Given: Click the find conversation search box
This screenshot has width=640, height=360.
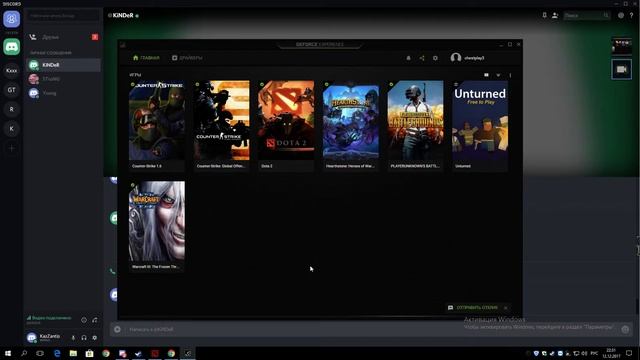Looking at the screenshot, I should [63, 16].
